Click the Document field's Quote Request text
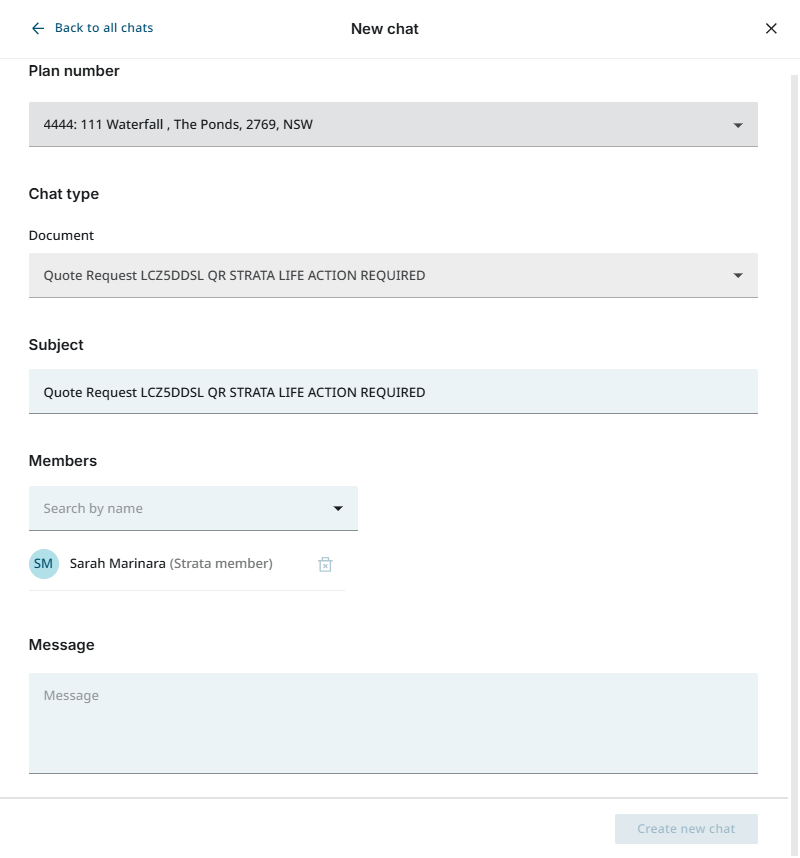Screen dimensions: 800x858 pos(234,275)
